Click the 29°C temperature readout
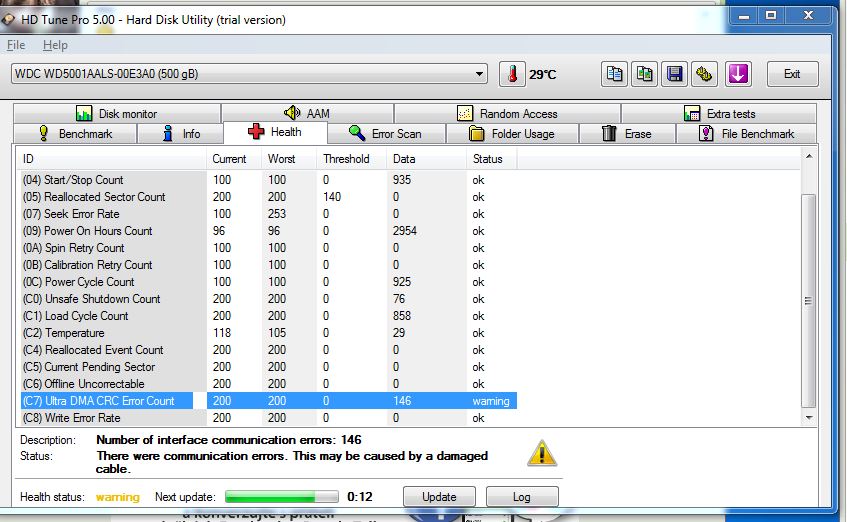 point(542,75)
